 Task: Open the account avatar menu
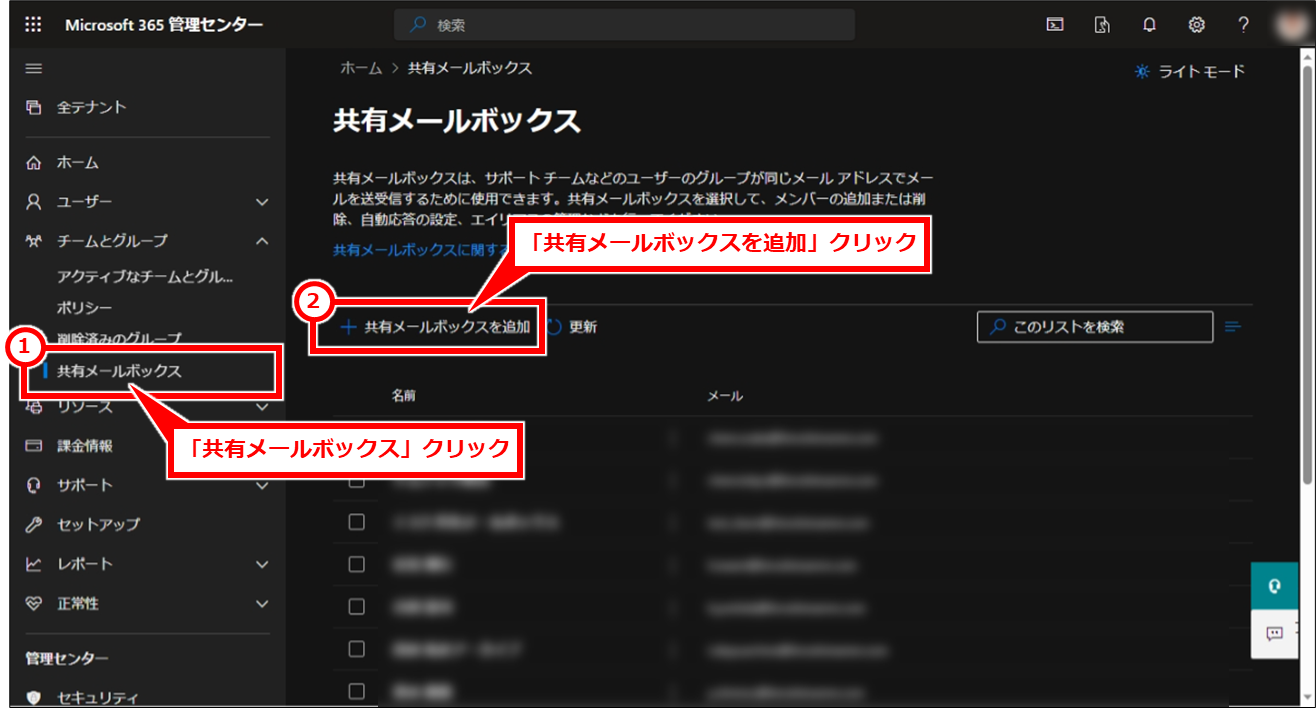pos(1291,25)
